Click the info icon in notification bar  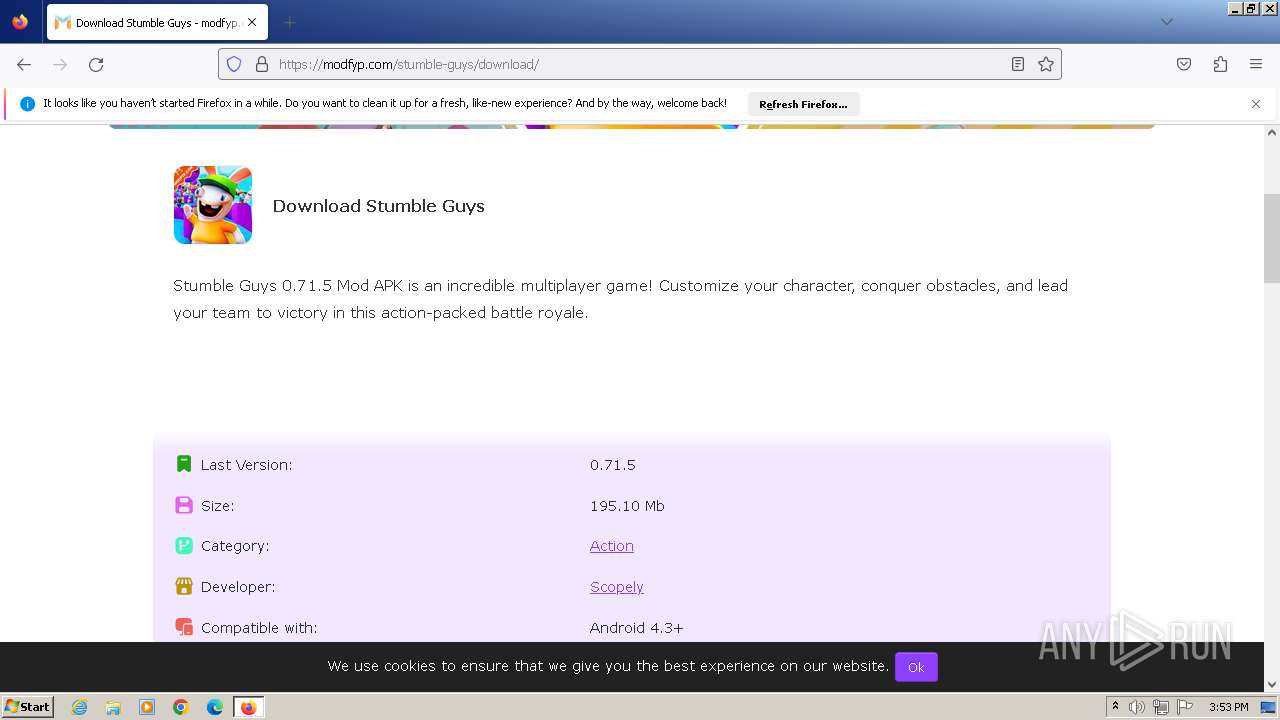click(27, 104)
